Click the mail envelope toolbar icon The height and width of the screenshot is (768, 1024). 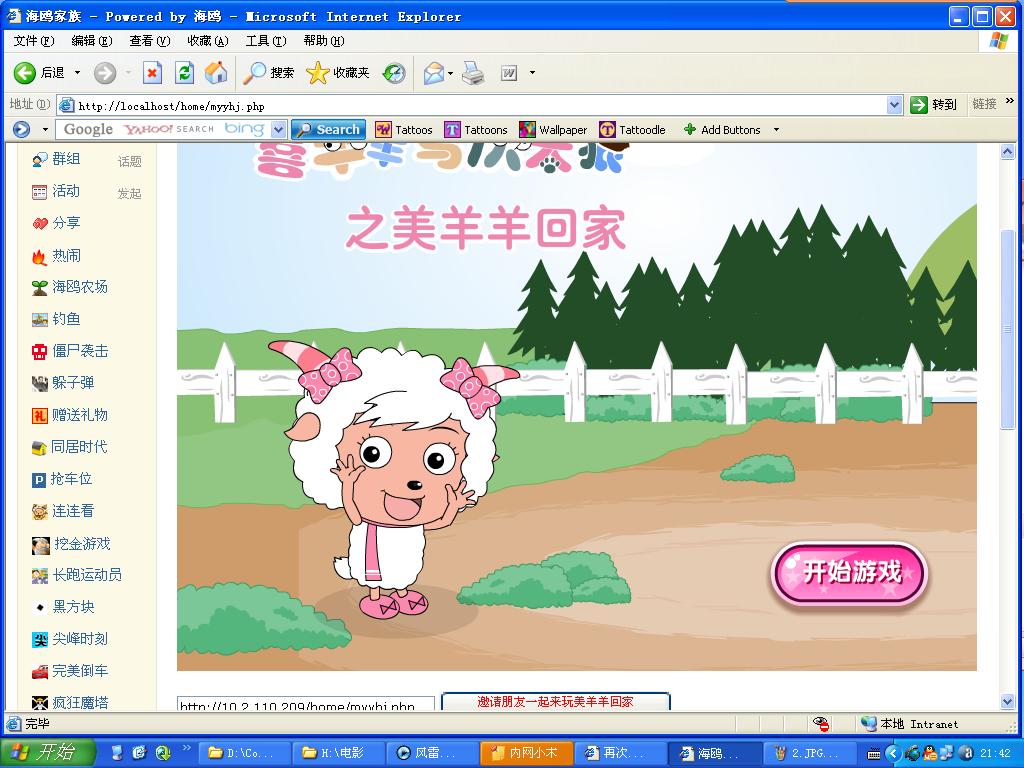(434, 72)
